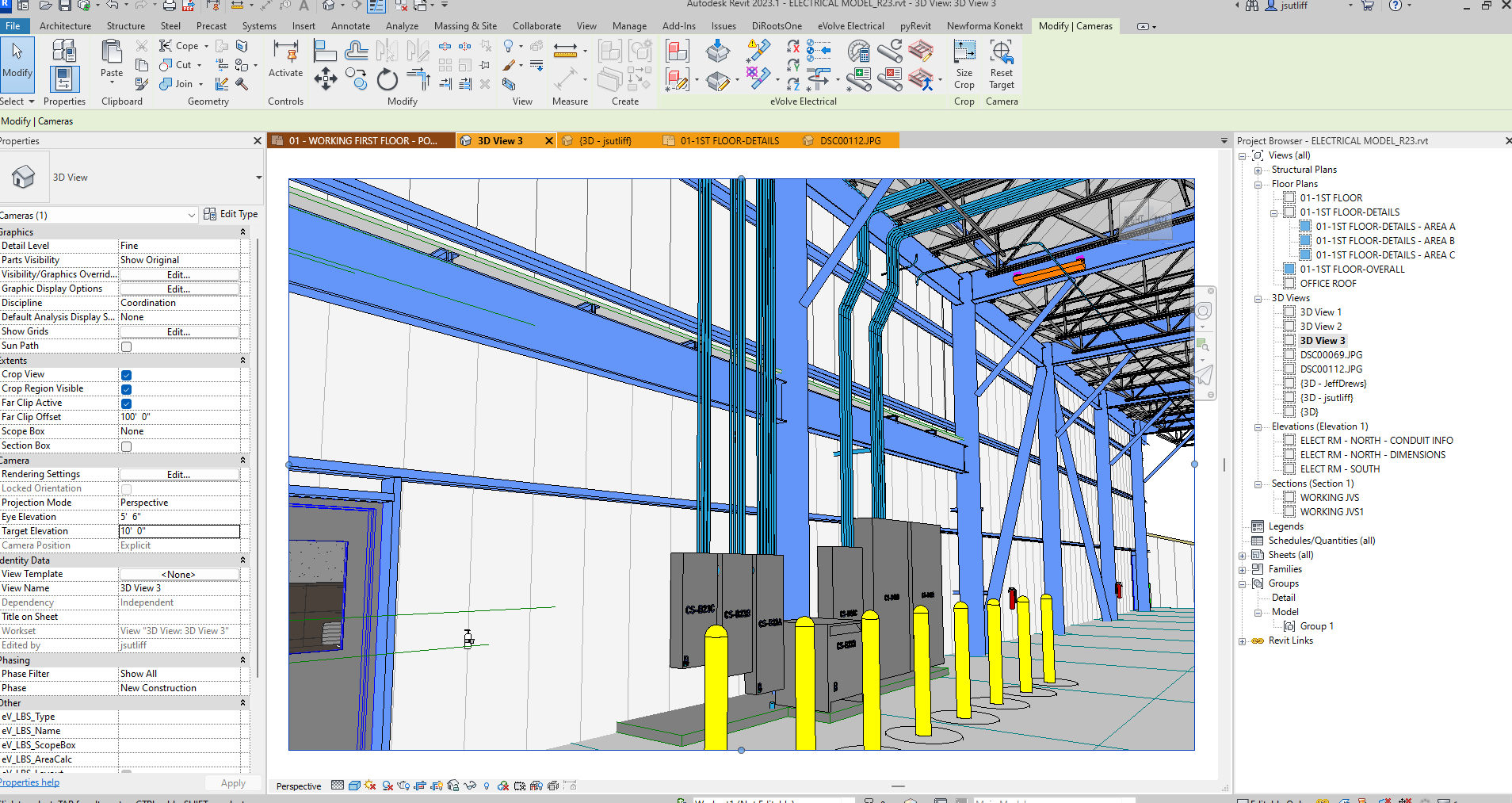The height and width of the screenshot is (803, 1512).
Task: Toggle Sun Path off icon in view bar
Action: [x=371, y=786]
